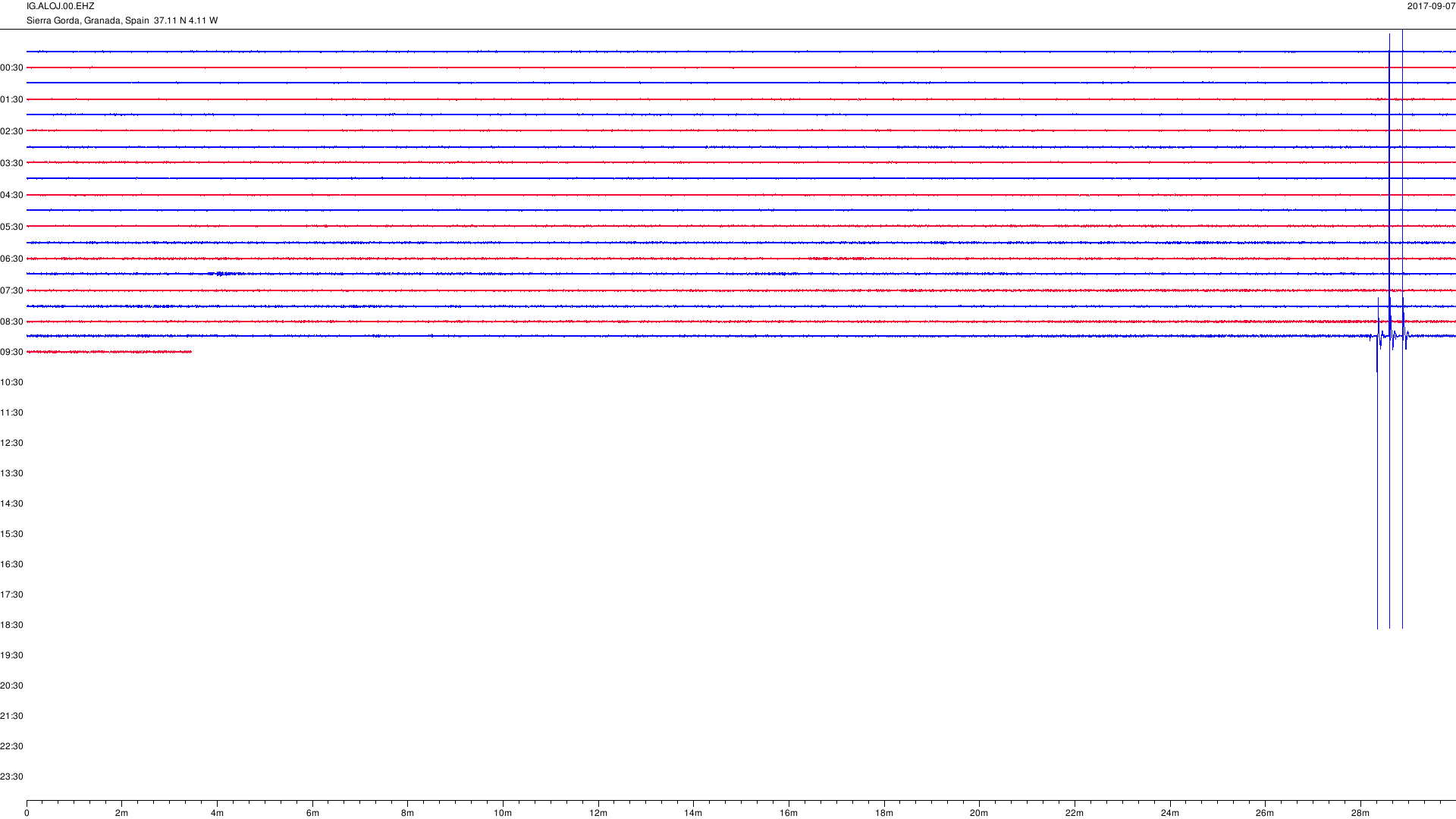Click the 20m axis label
The image size is (1456, 819).
tap(979, 813)
